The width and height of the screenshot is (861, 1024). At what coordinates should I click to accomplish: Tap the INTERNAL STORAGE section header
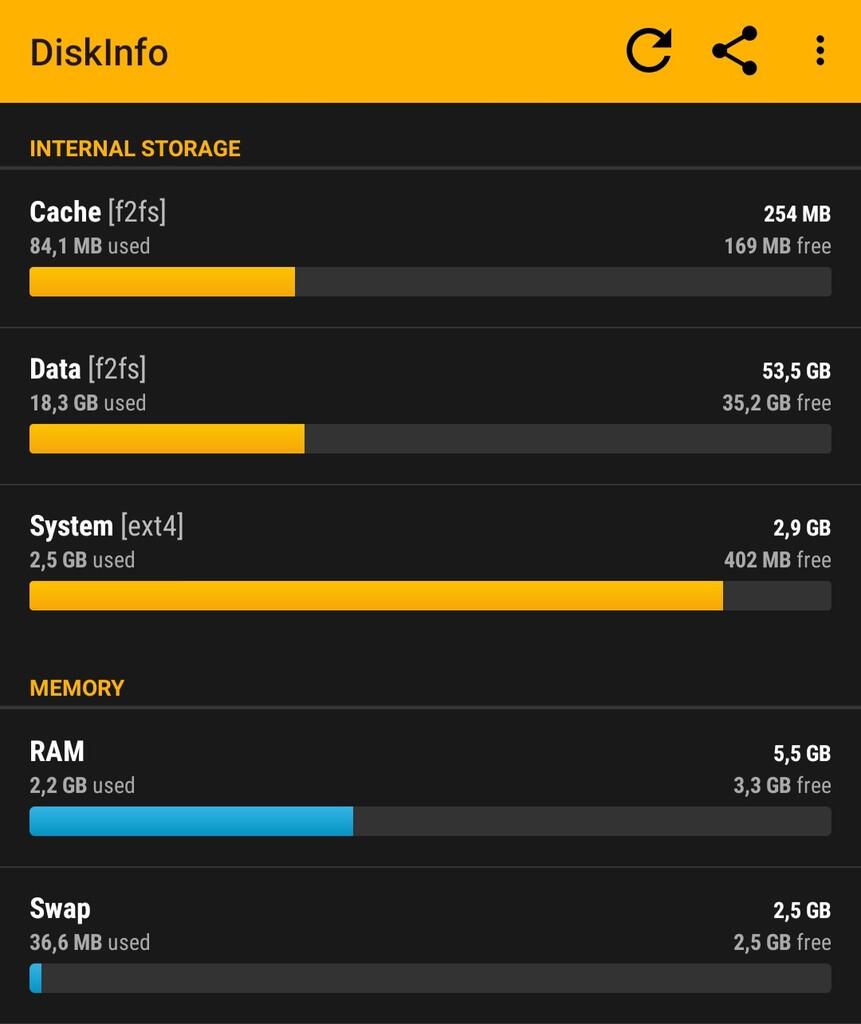coord(135,149)
